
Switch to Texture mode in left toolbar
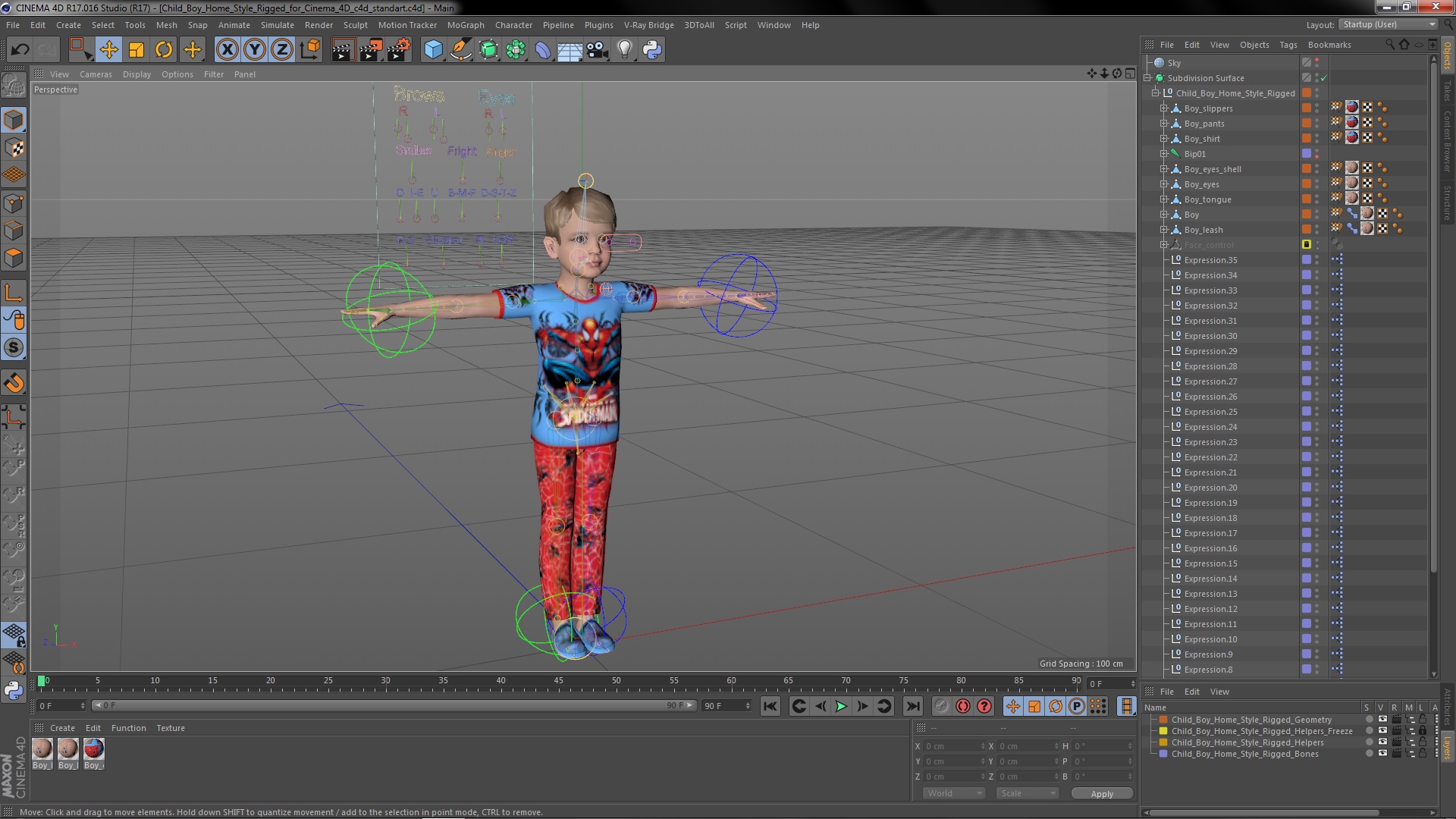pyautogui.click(x=14, y=148)
